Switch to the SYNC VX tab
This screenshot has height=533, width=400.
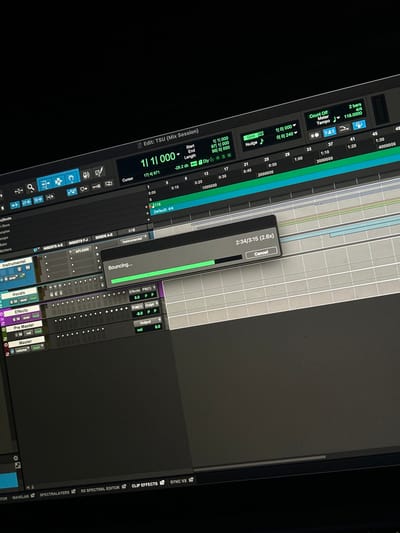[179, 481]
